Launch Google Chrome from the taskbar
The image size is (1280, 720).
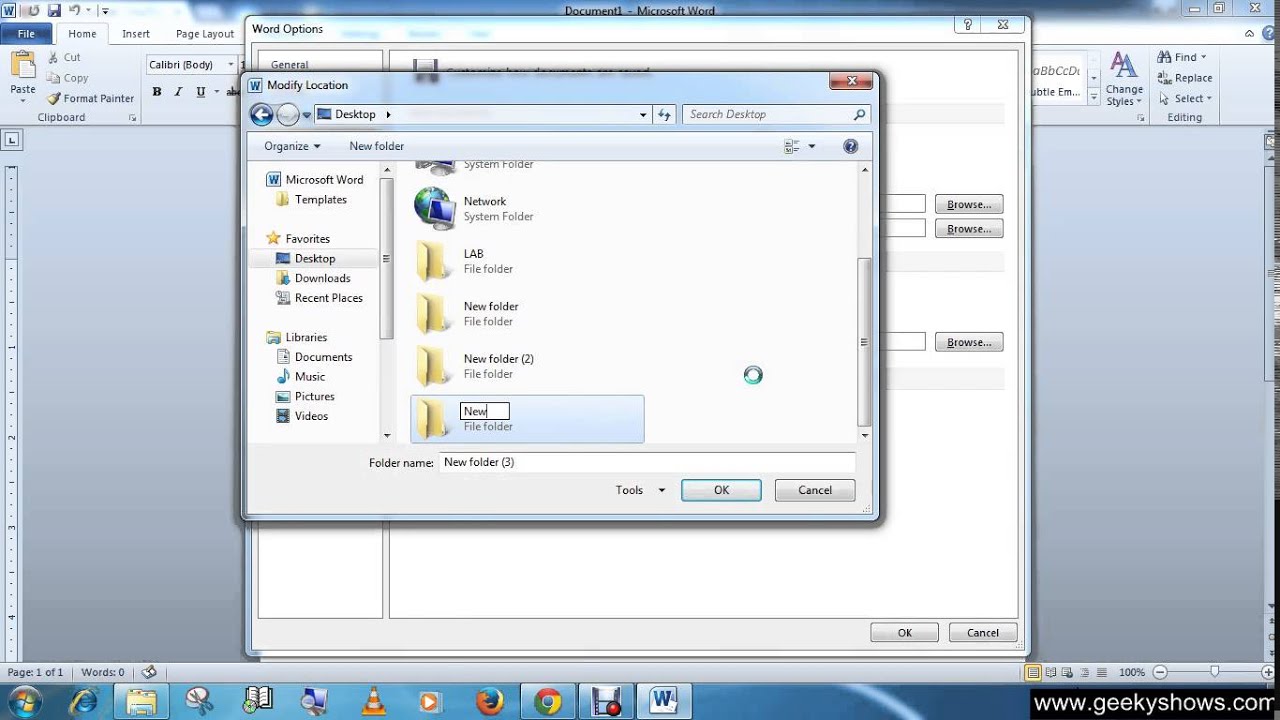point(548,701)
